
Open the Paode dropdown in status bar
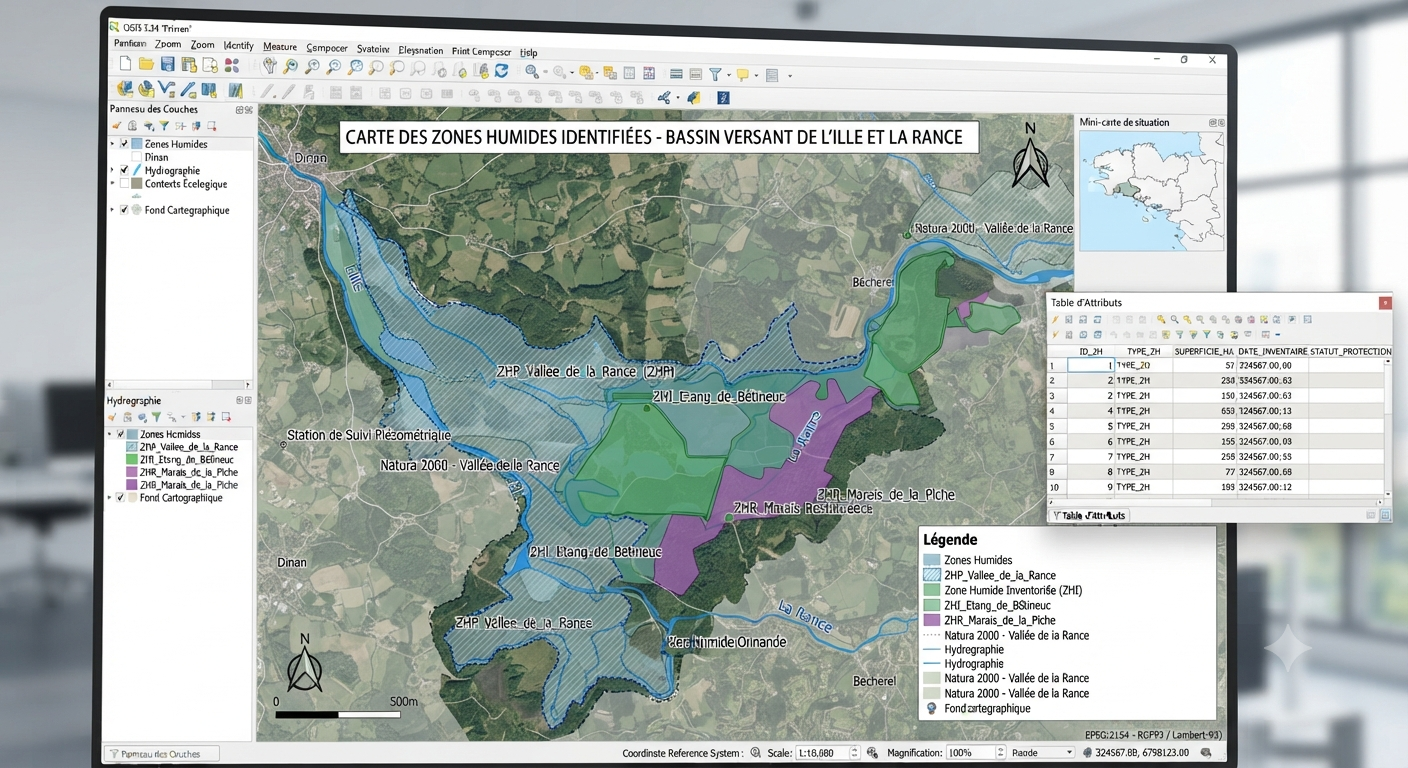(1041, 752)
